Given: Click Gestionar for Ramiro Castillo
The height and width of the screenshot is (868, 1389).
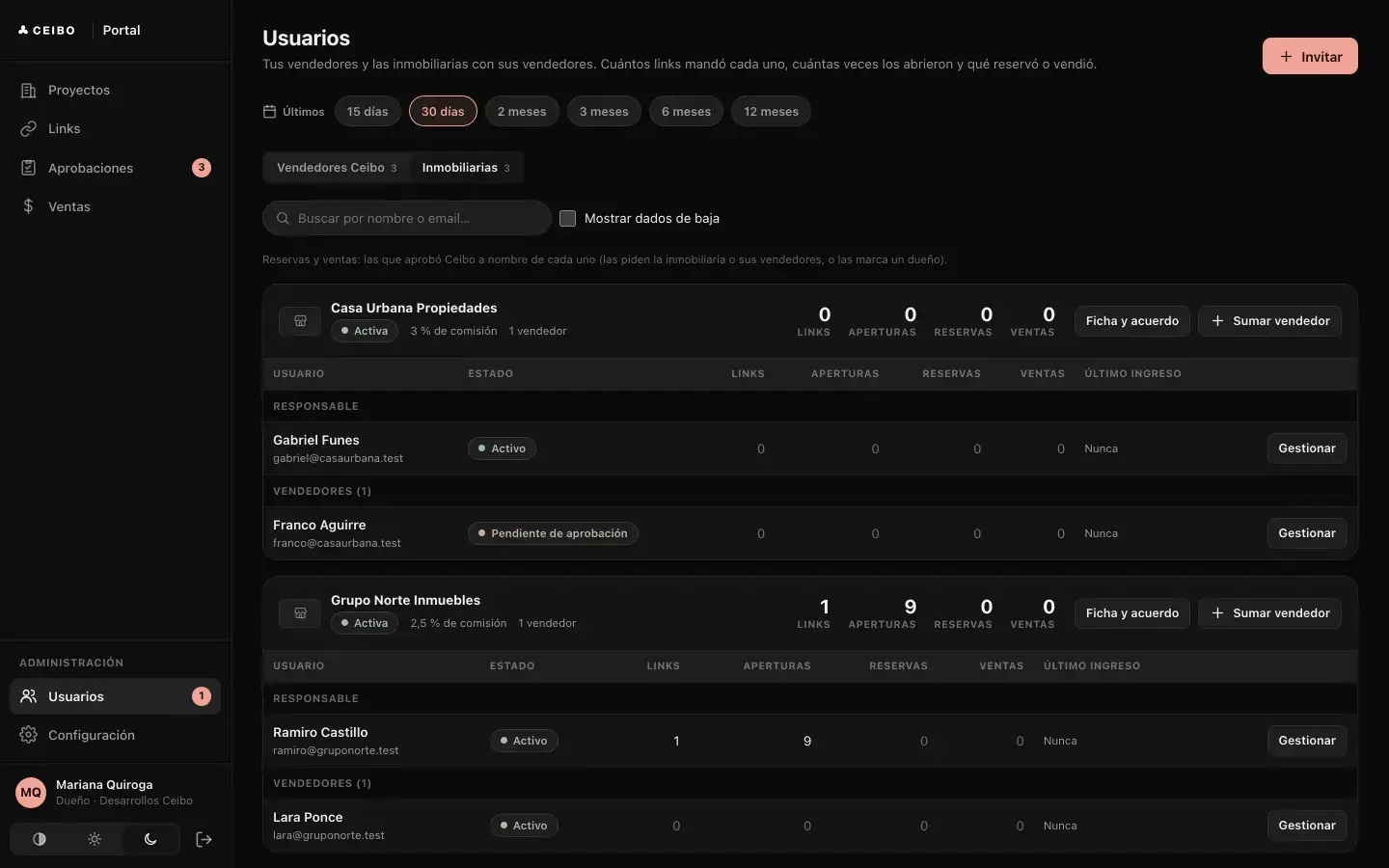Looking at the screenshot, I should (x=1307, y=741).
